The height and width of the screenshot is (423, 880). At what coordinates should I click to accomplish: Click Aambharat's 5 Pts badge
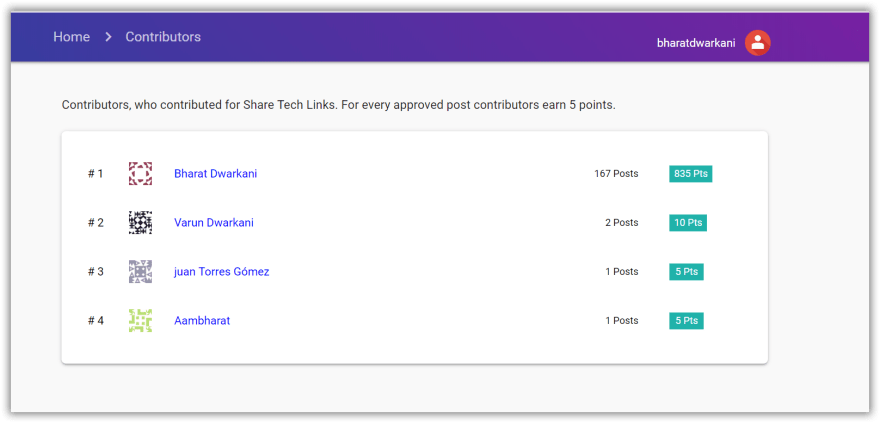(686, 320)
